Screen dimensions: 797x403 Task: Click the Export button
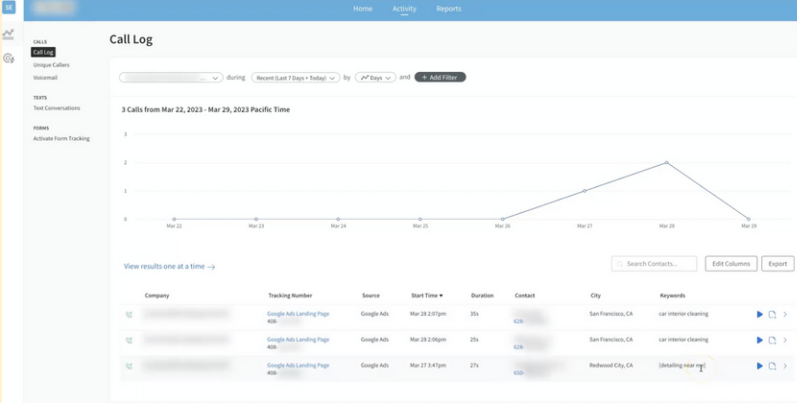point(777,264)
